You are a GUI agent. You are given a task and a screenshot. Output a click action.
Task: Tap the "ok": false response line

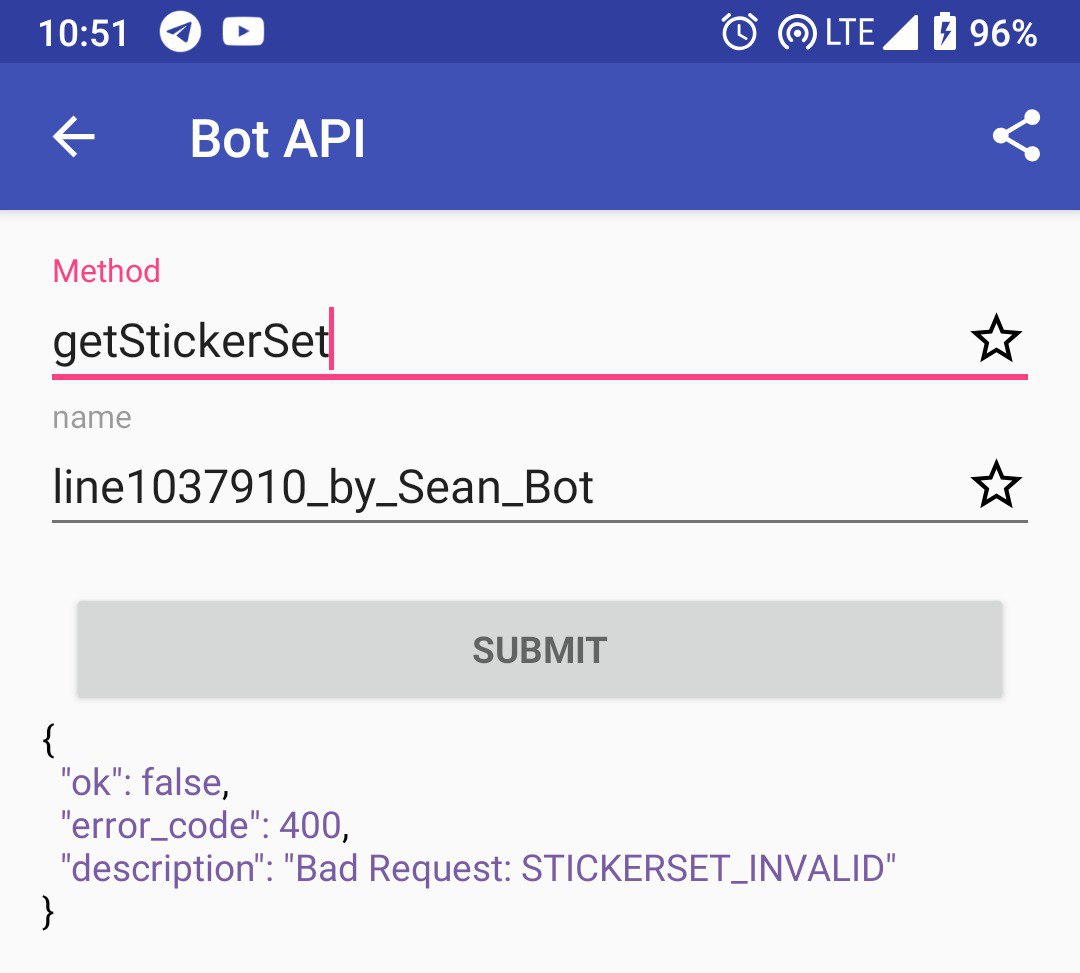(144, 782)
